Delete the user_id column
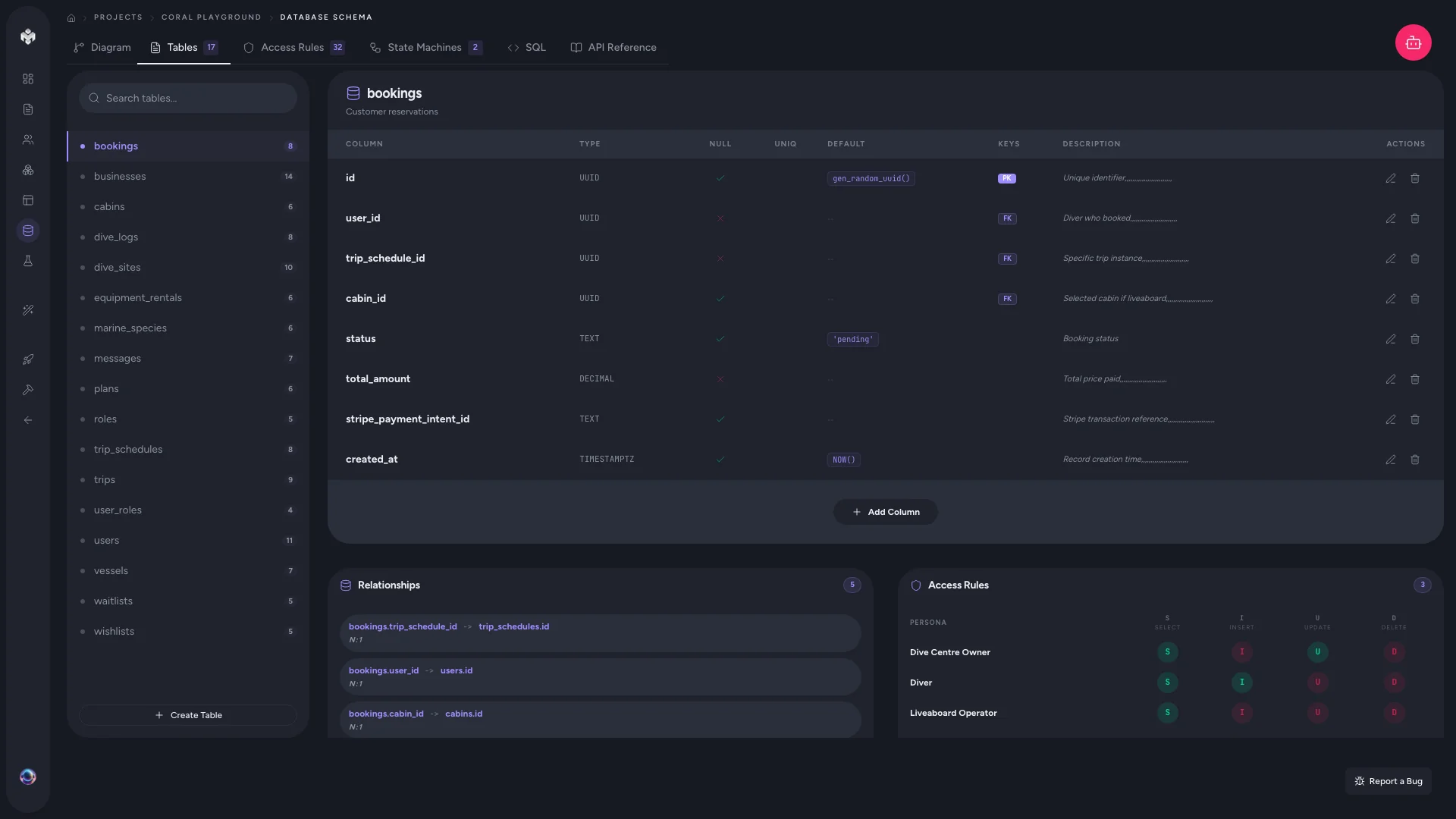The image size is (1456, 819). point(1414,218)
